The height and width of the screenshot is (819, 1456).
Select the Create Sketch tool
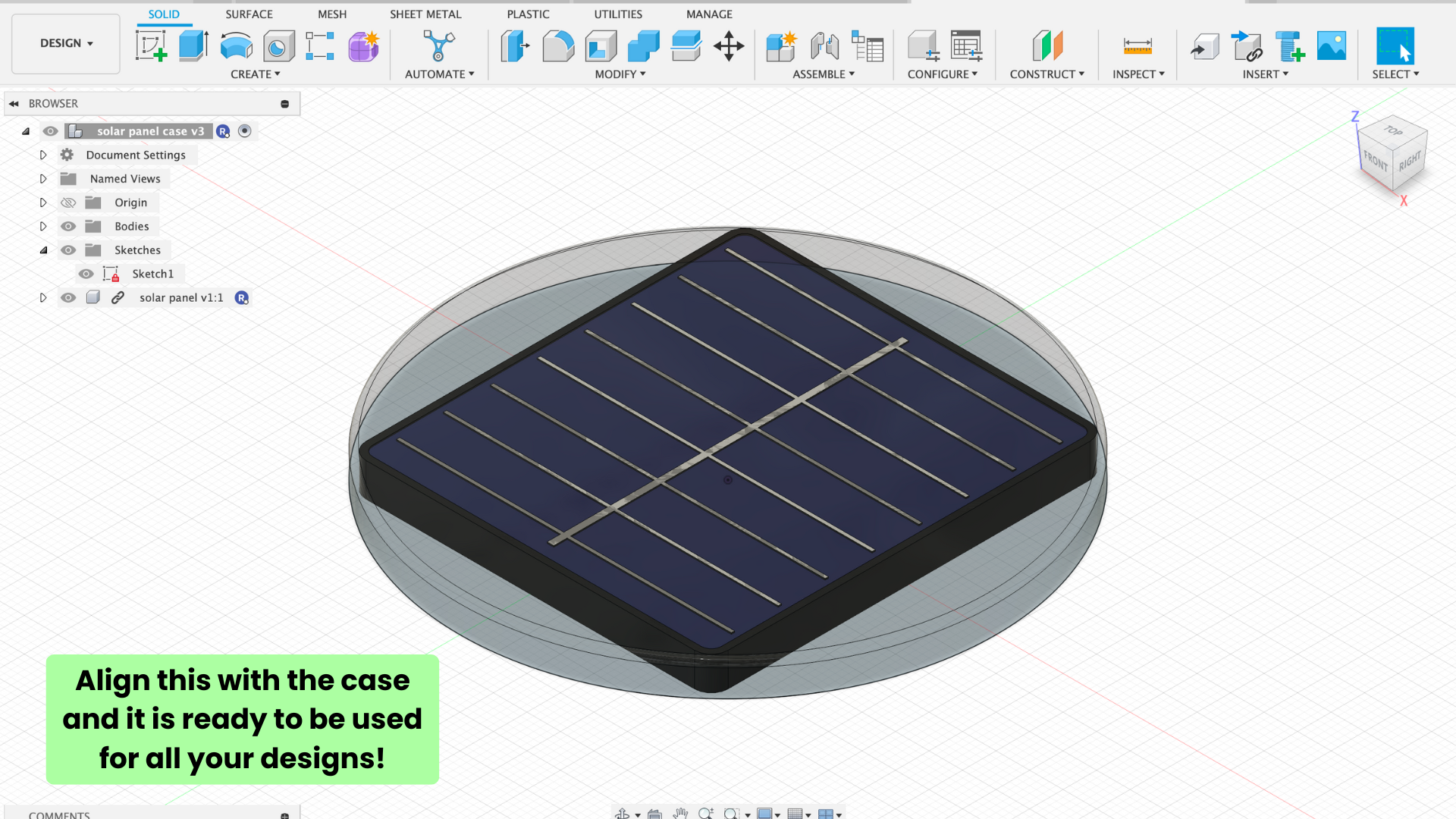coord(151,46)
